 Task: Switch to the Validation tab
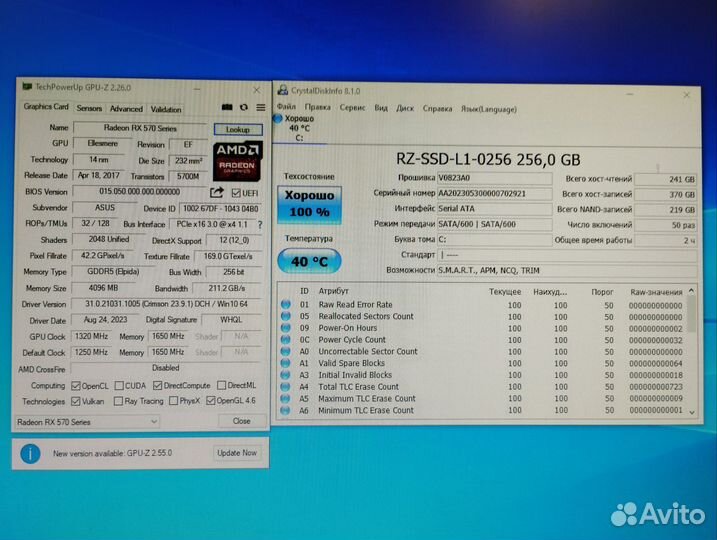click(166, 109)
